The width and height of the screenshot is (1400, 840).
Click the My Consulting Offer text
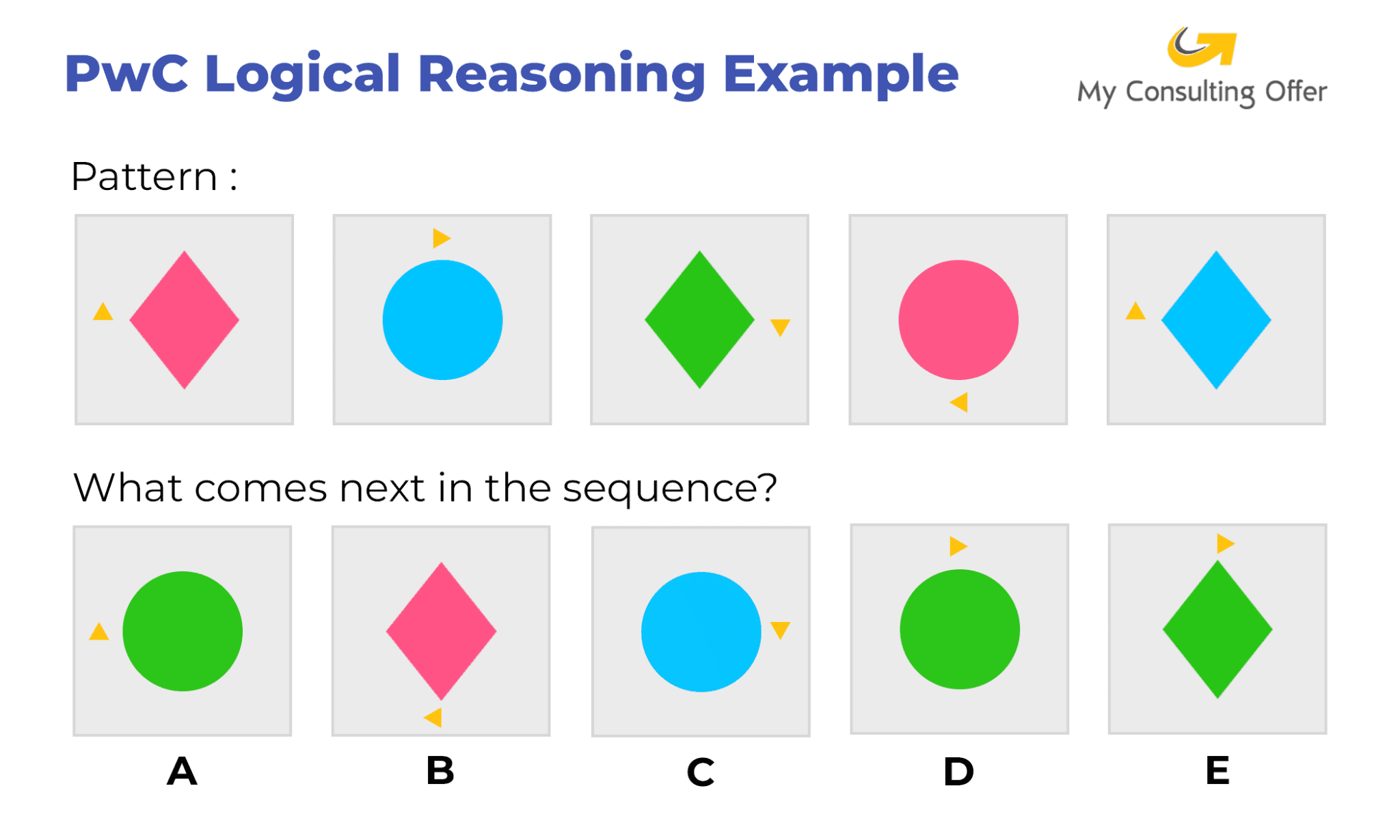click(1202, 92)
